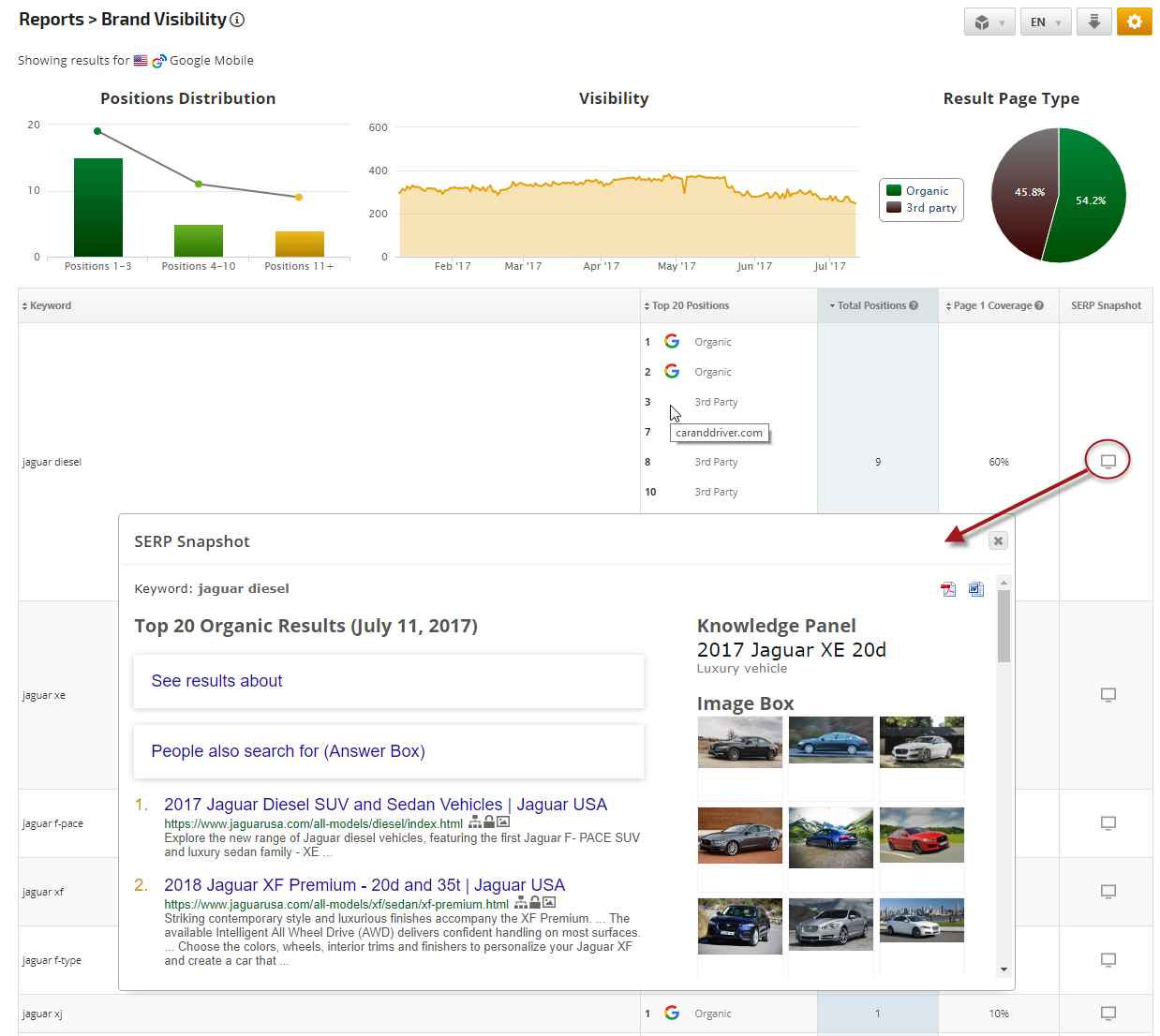Image resolution: width=1160 pixels, height=1036 pixels.
Task: Click the first Image Box car thumbnail
Action: coord(739,742)
